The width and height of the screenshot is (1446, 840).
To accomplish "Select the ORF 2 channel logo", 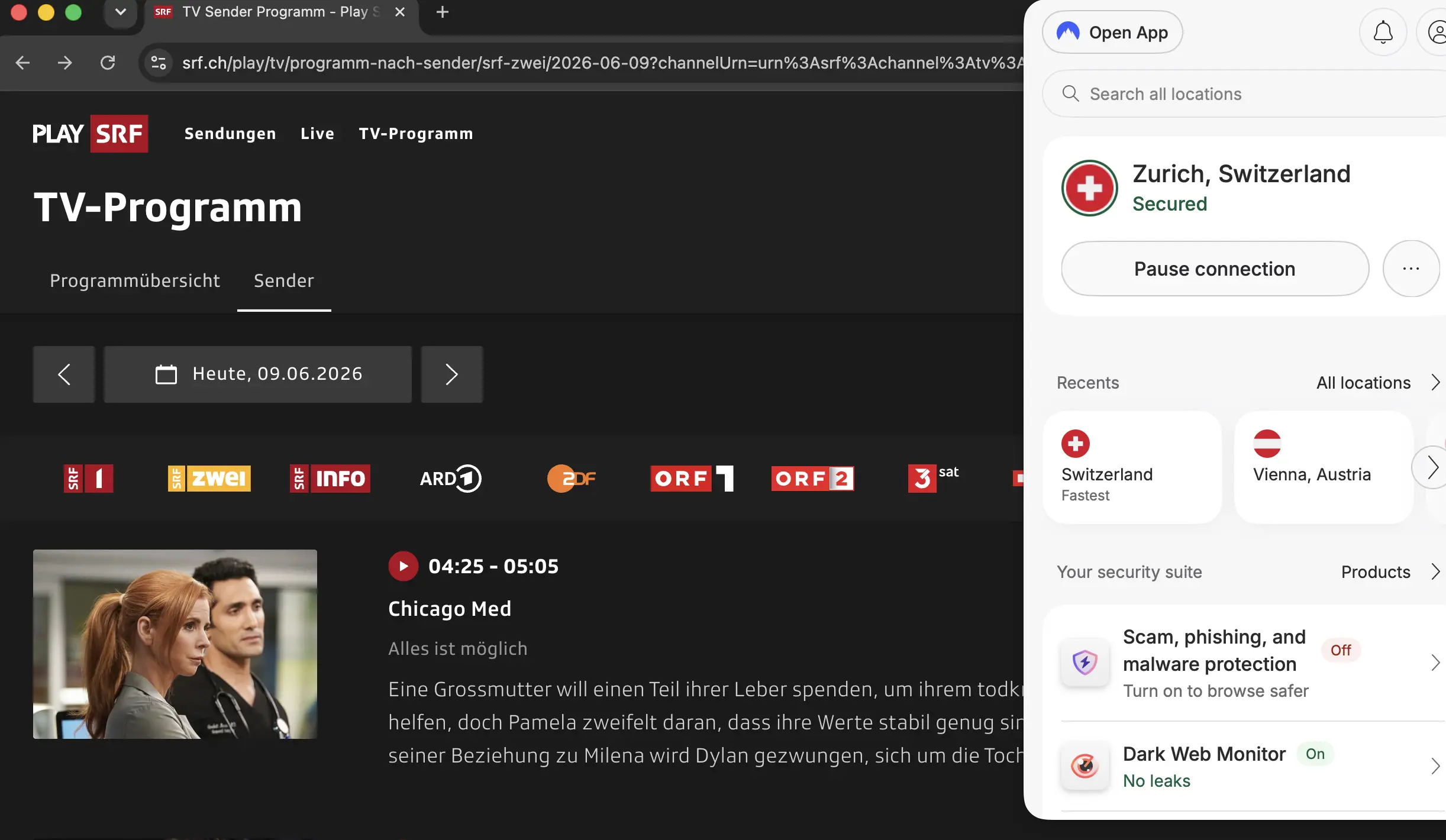I will (813, 479).
